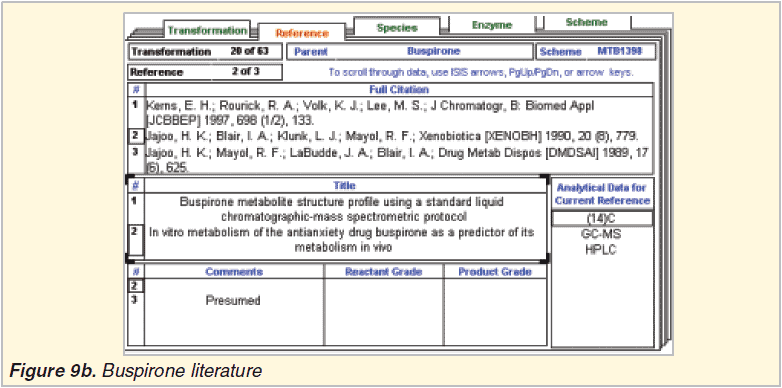Click the Transformation 20 of 63 field

205,51
